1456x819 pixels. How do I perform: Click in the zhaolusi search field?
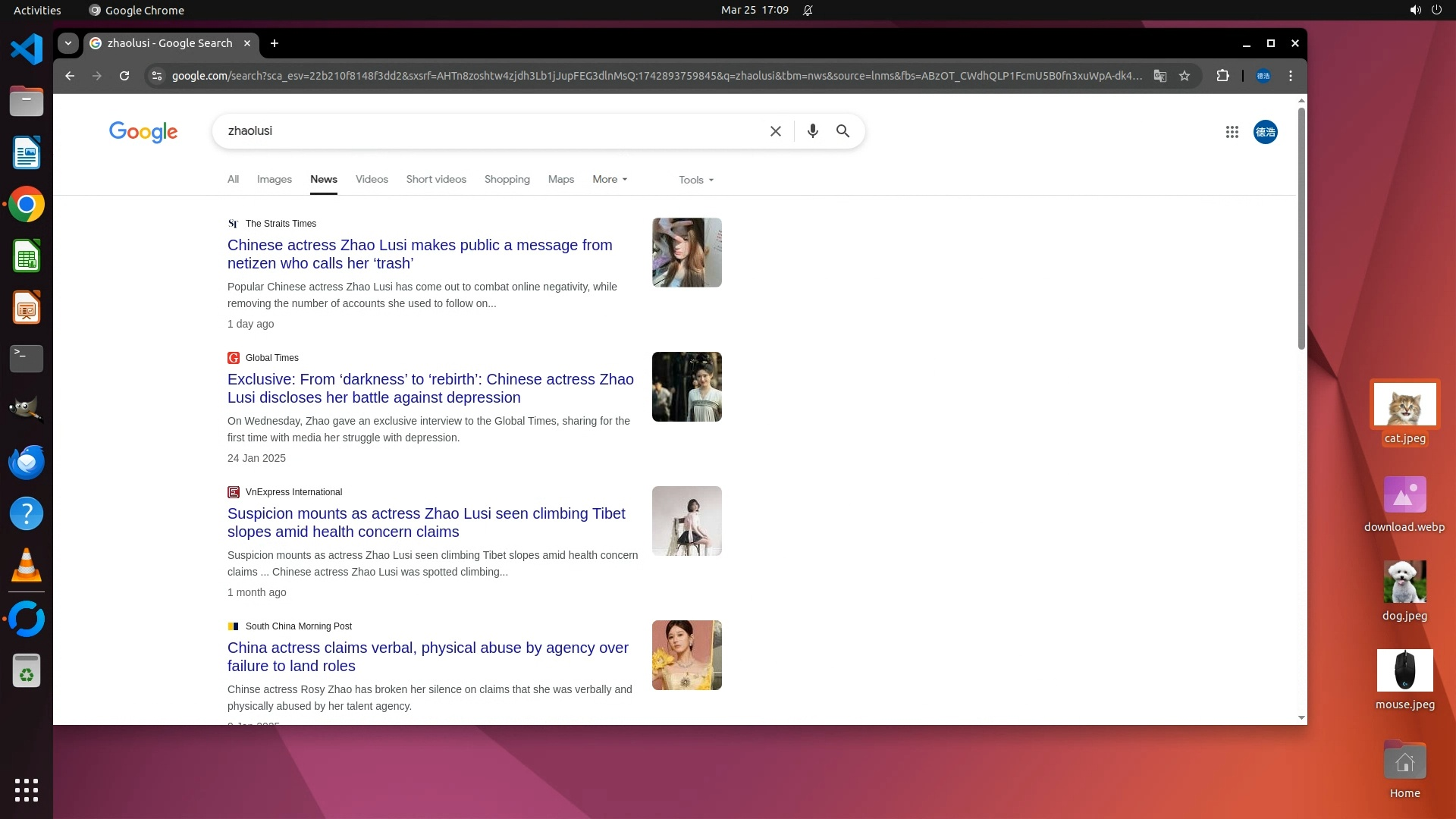(485, 131)
